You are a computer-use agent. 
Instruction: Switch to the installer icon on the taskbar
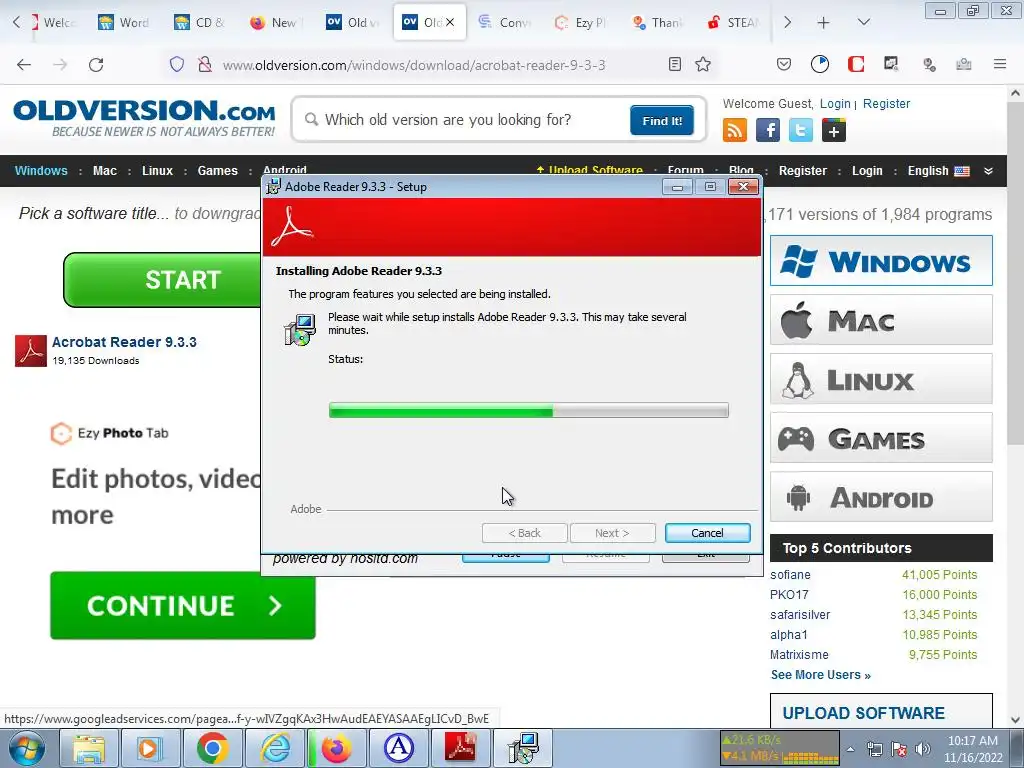tap(523, 748)
